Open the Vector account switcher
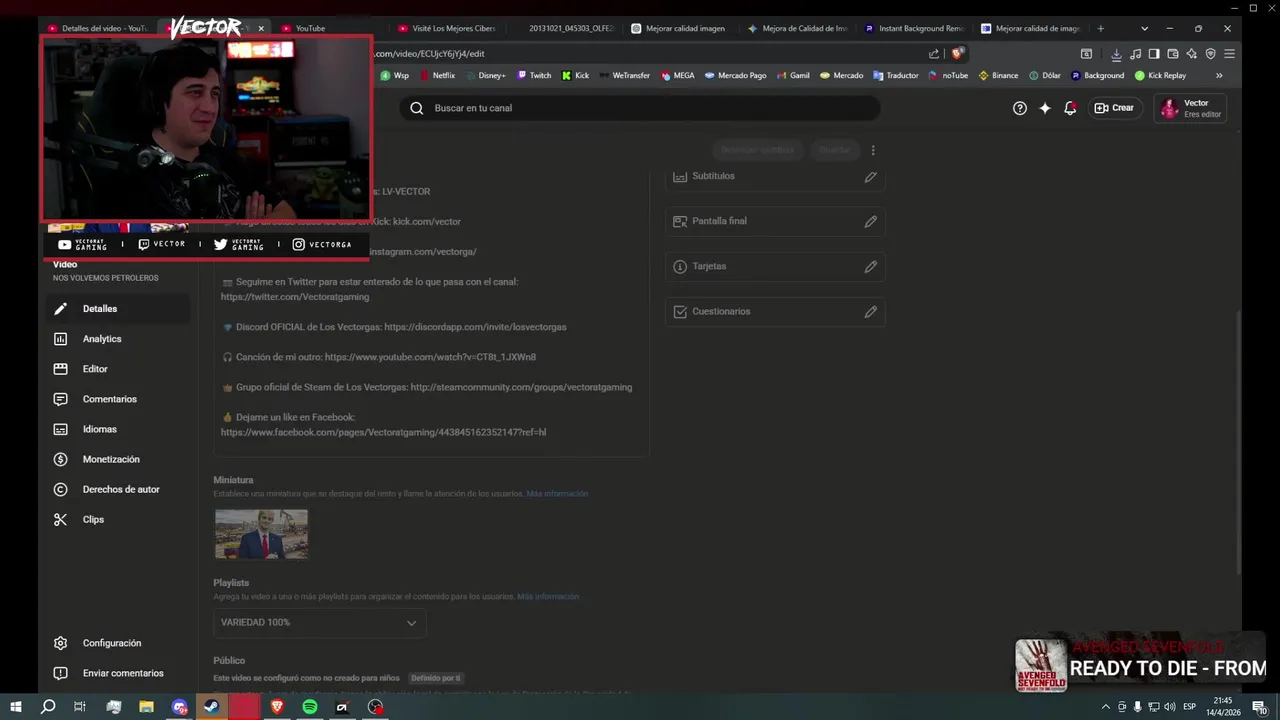Image resolution: width=1280 pixels, height=720 pixels. 1190,108
